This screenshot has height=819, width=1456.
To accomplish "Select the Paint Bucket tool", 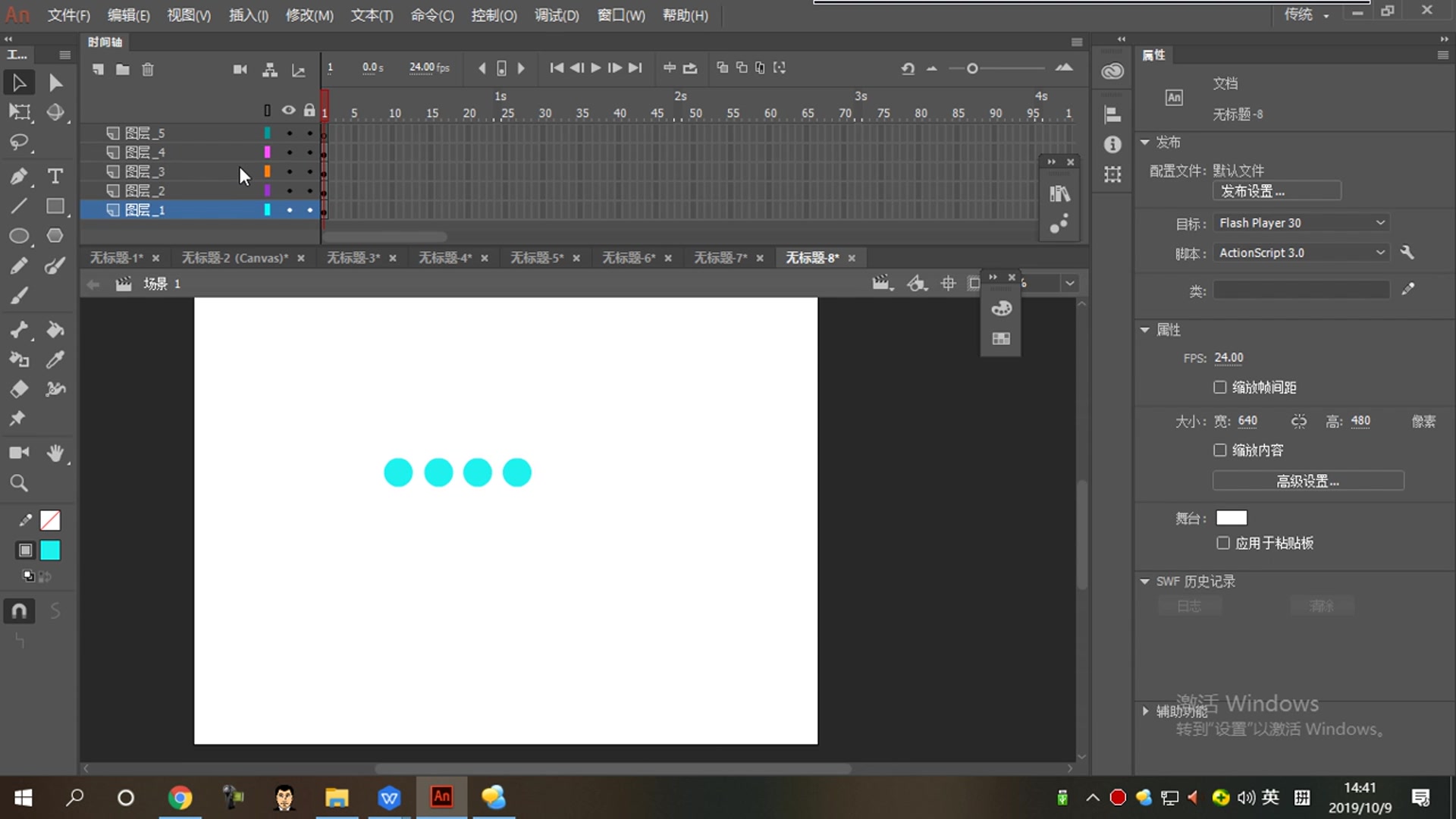I will point(55,330).
